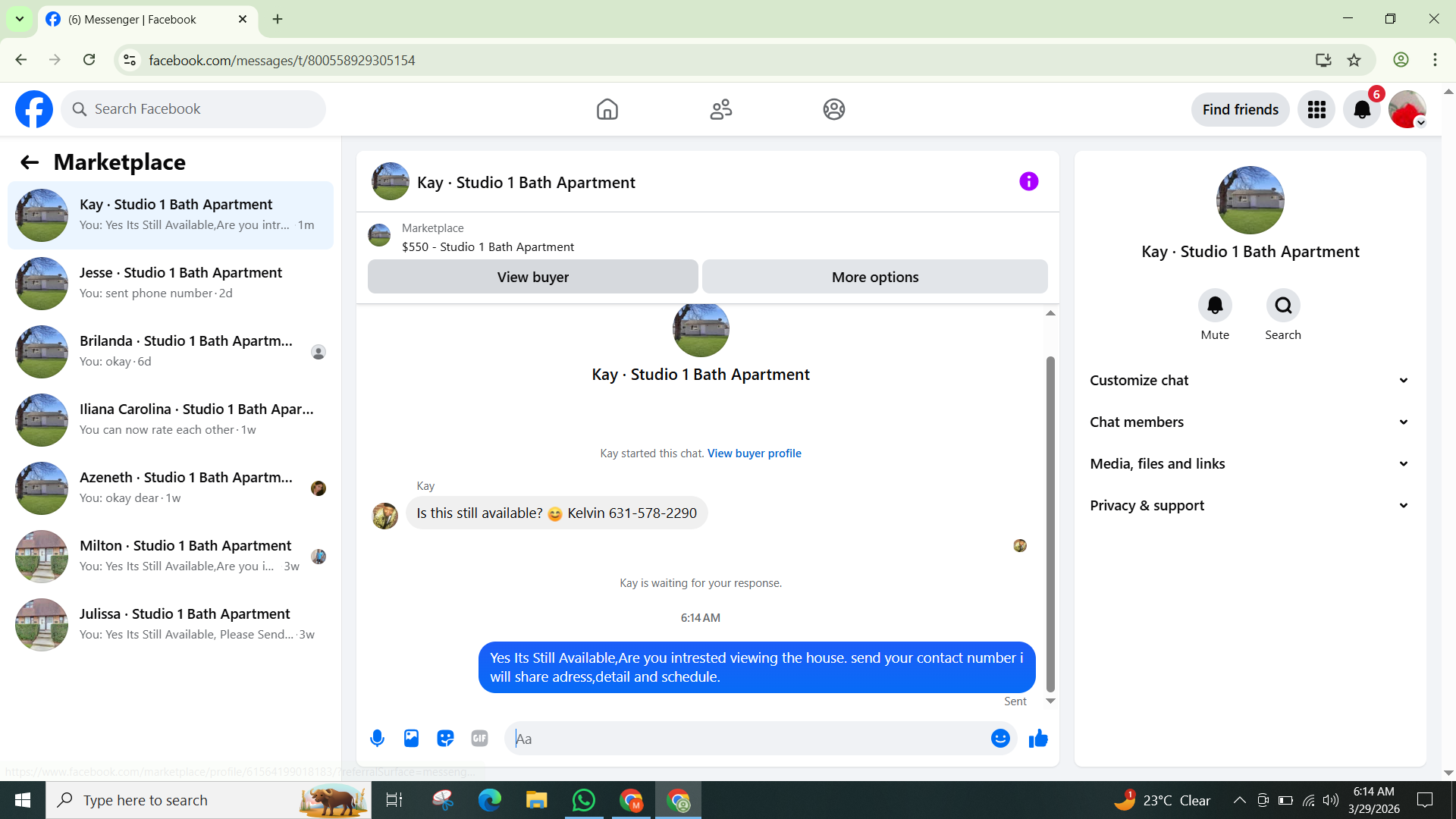The image size is (1456, 819).
Task: Close the Messenger browser tab
Action: (x=243, y=20)
